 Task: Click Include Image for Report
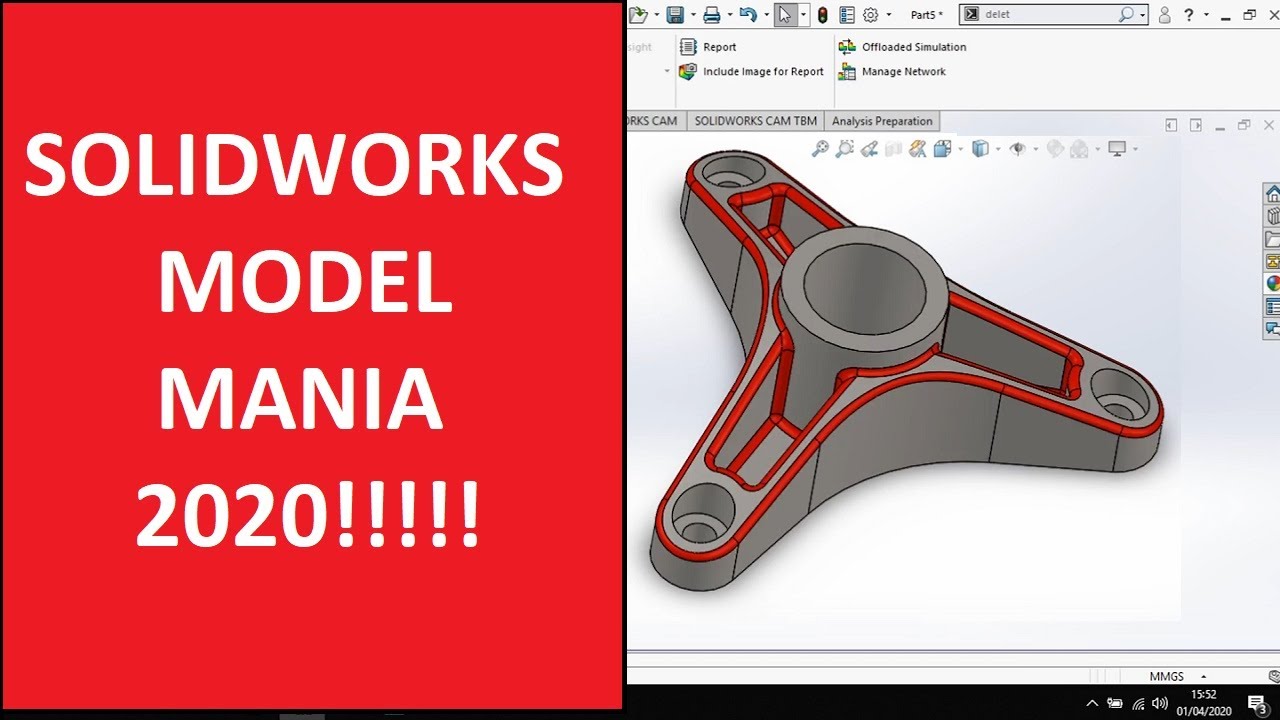pyautogui.click(x=752, y=72)
